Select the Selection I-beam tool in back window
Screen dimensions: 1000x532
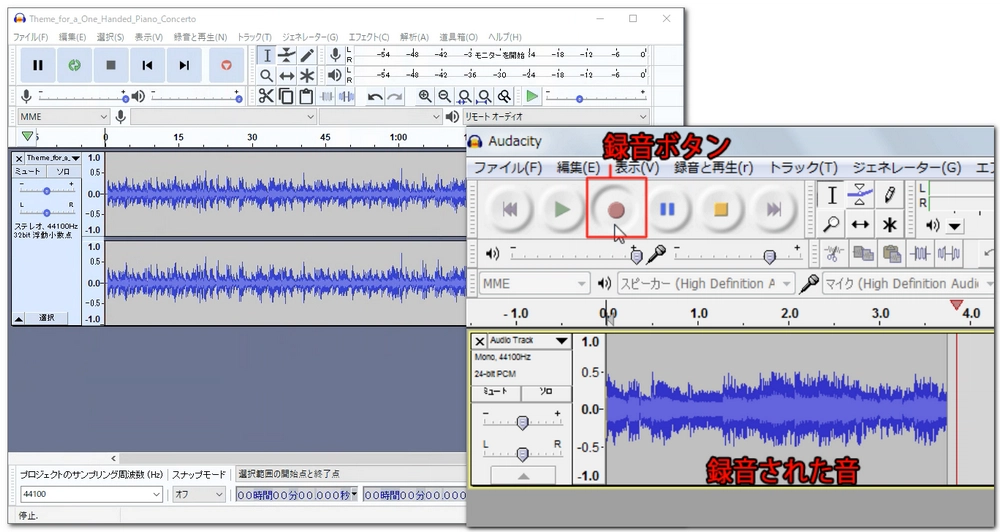tap(267, 55)
